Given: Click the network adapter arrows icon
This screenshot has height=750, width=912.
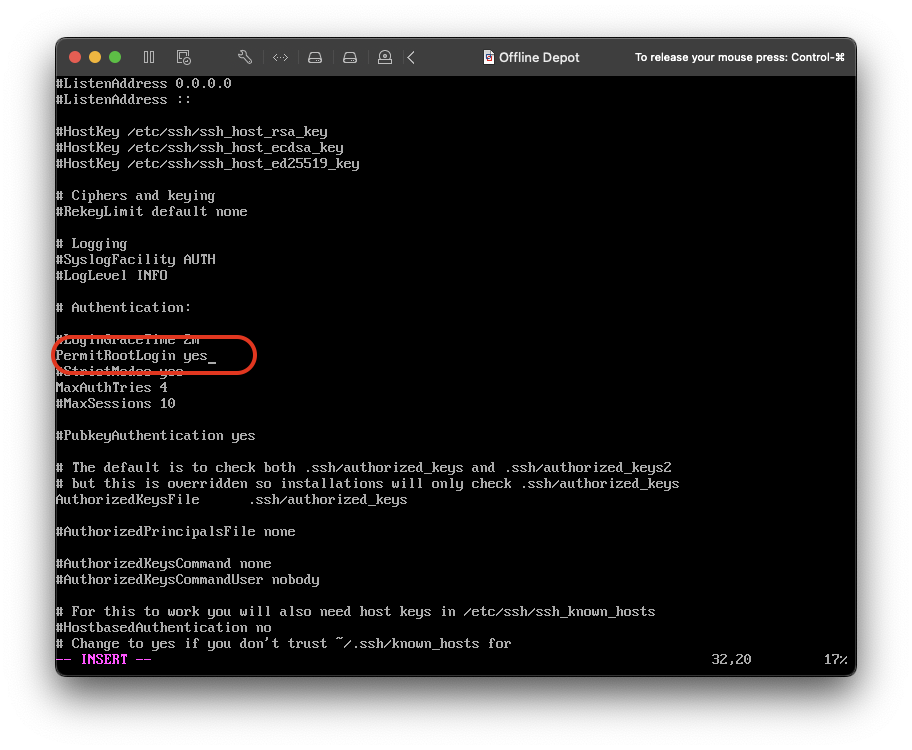Looking at the screenshot, I should [x=280, y=57].
